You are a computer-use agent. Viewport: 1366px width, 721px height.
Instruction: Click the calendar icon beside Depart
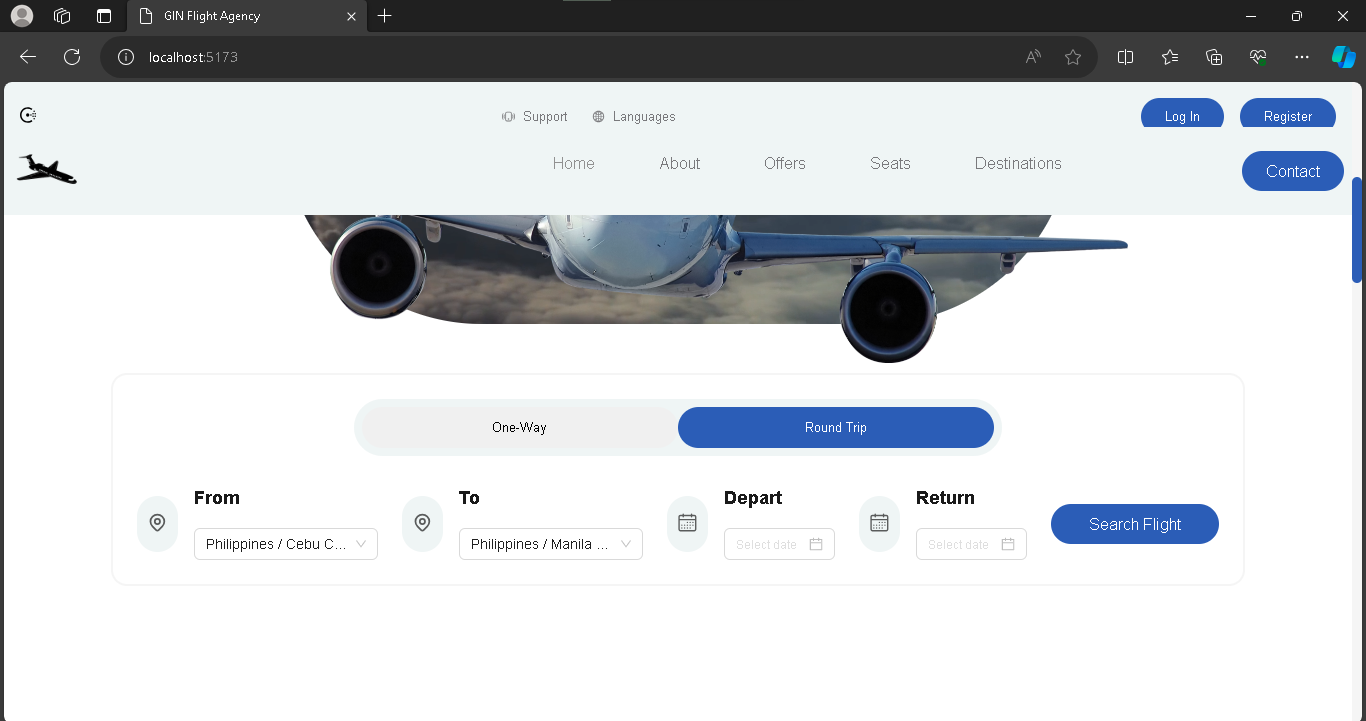pyautogui.click(x=687, y=522)
